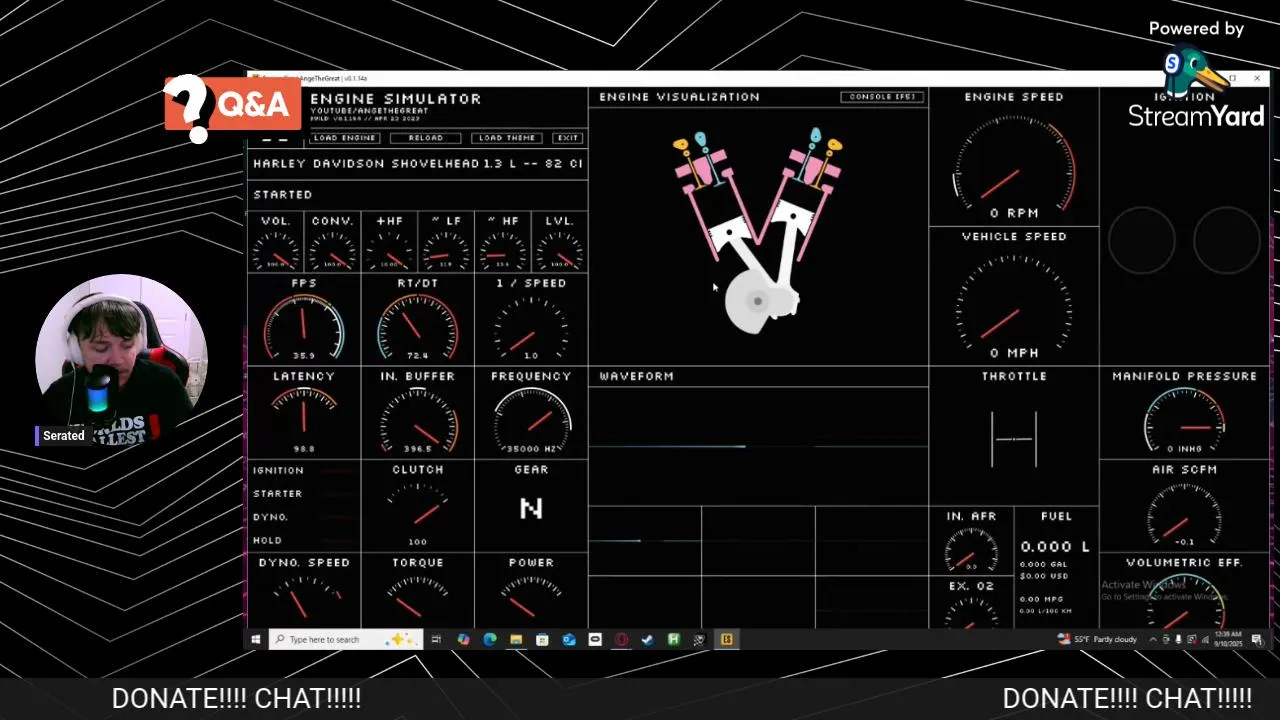1280x720 pixels.
Task: Open the colorful Copilot taskbar icon
Action: (x=463, y=640)
